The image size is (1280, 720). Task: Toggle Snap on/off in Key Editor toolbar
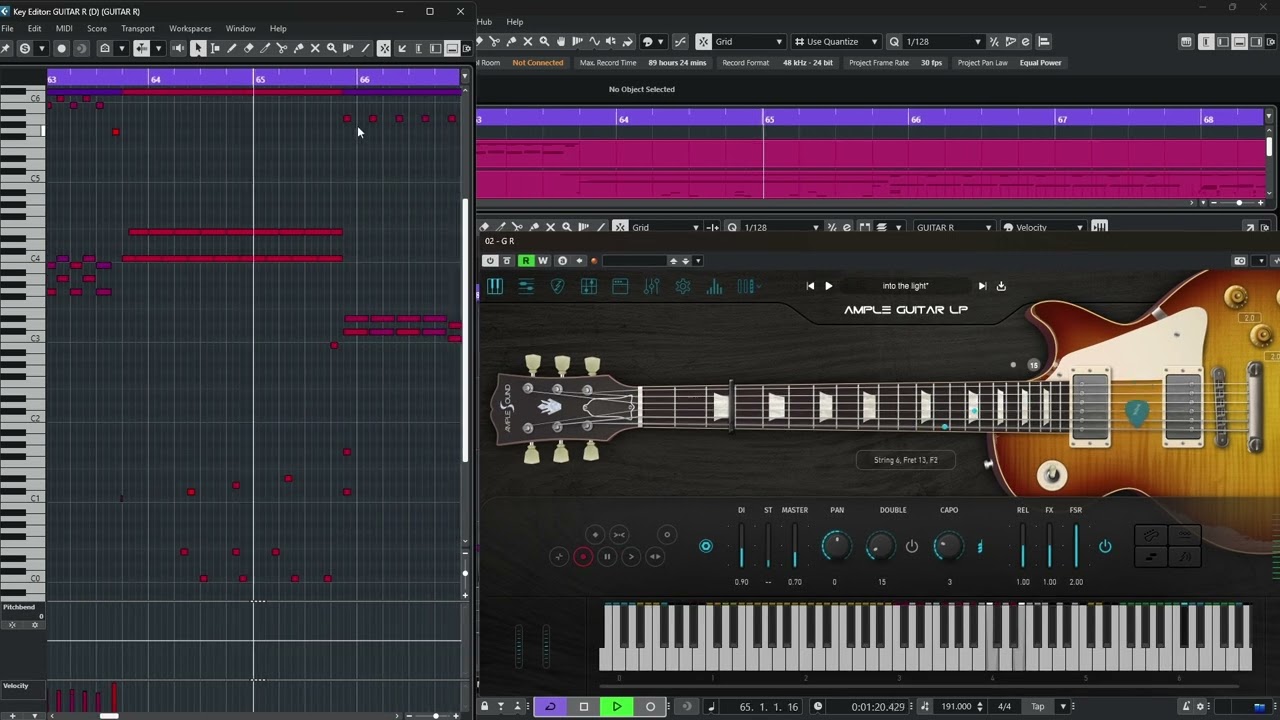pos(383,48)
